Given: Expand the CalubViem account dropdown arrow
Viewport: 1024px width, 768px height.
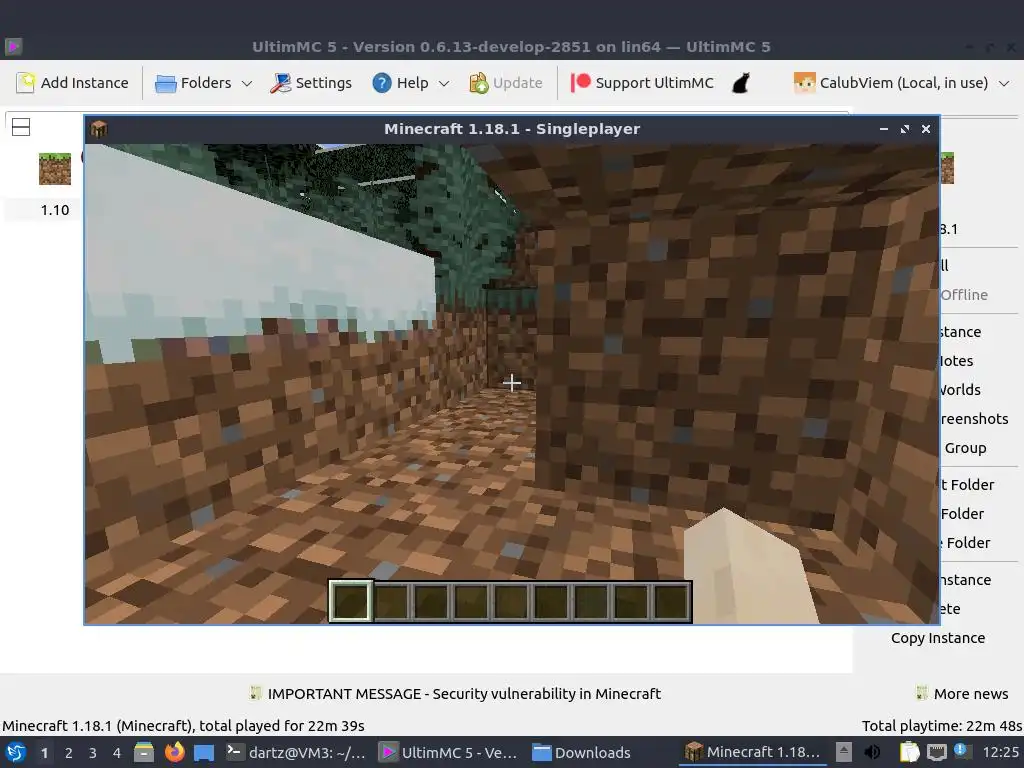Looking at the screenshot, I should [x=1004, y=84].
